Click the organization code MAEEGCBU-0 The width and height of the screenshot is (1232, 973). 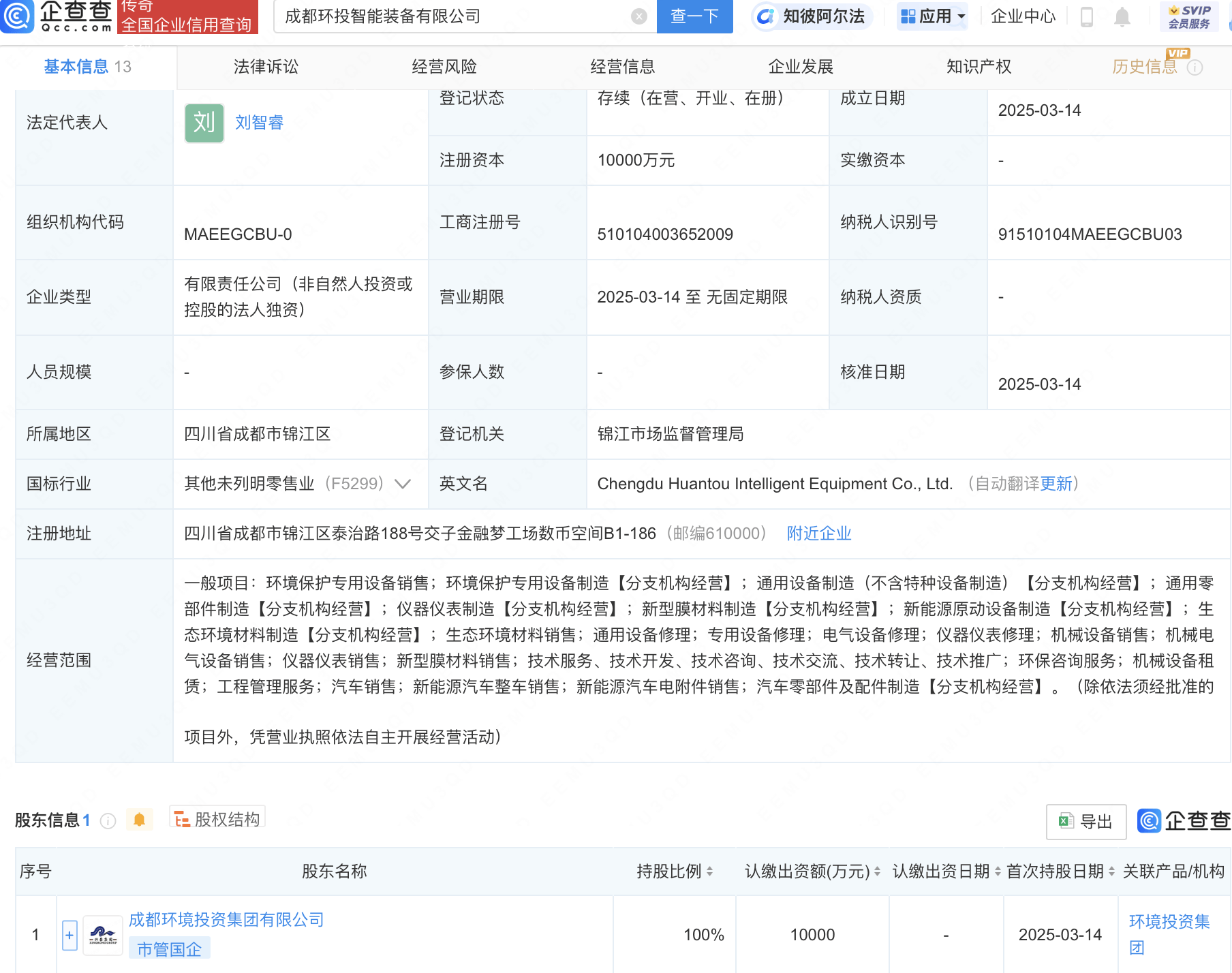coord(238,234)
